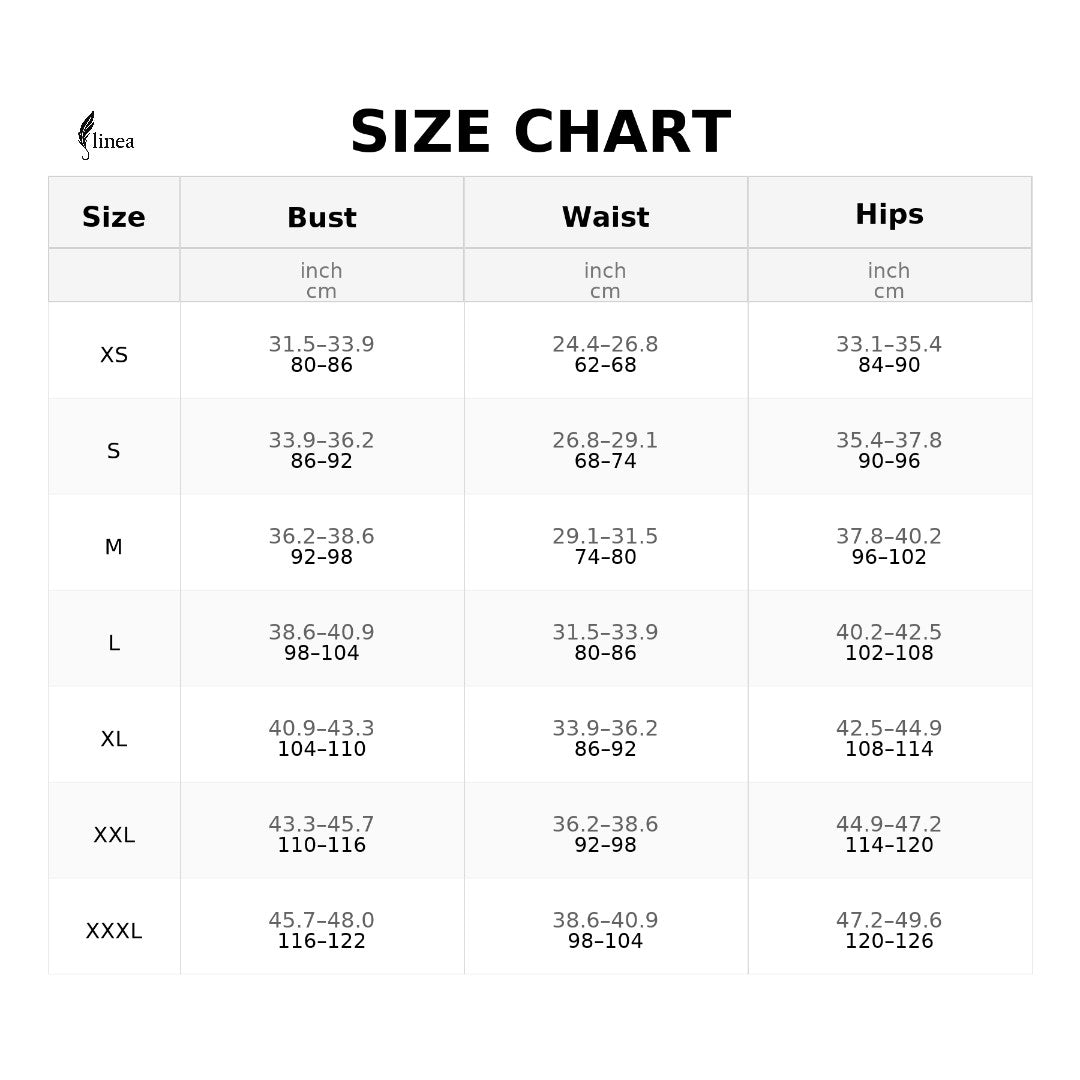1080x1080 pixels.
Task: Choose the M size row label
Action: (114, 547)
